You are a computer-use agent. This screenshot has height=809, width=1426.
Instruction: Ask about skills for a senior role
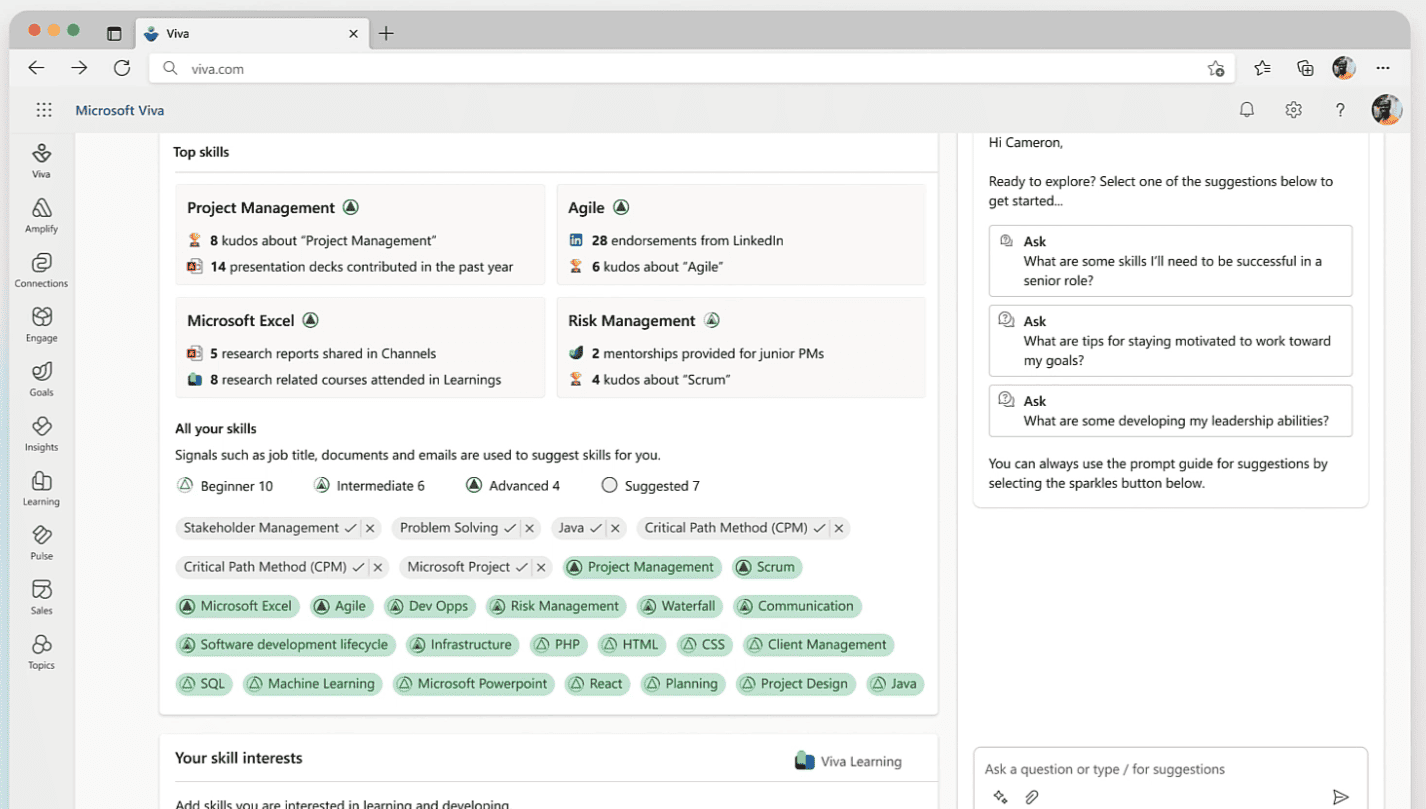[1170, 261]
